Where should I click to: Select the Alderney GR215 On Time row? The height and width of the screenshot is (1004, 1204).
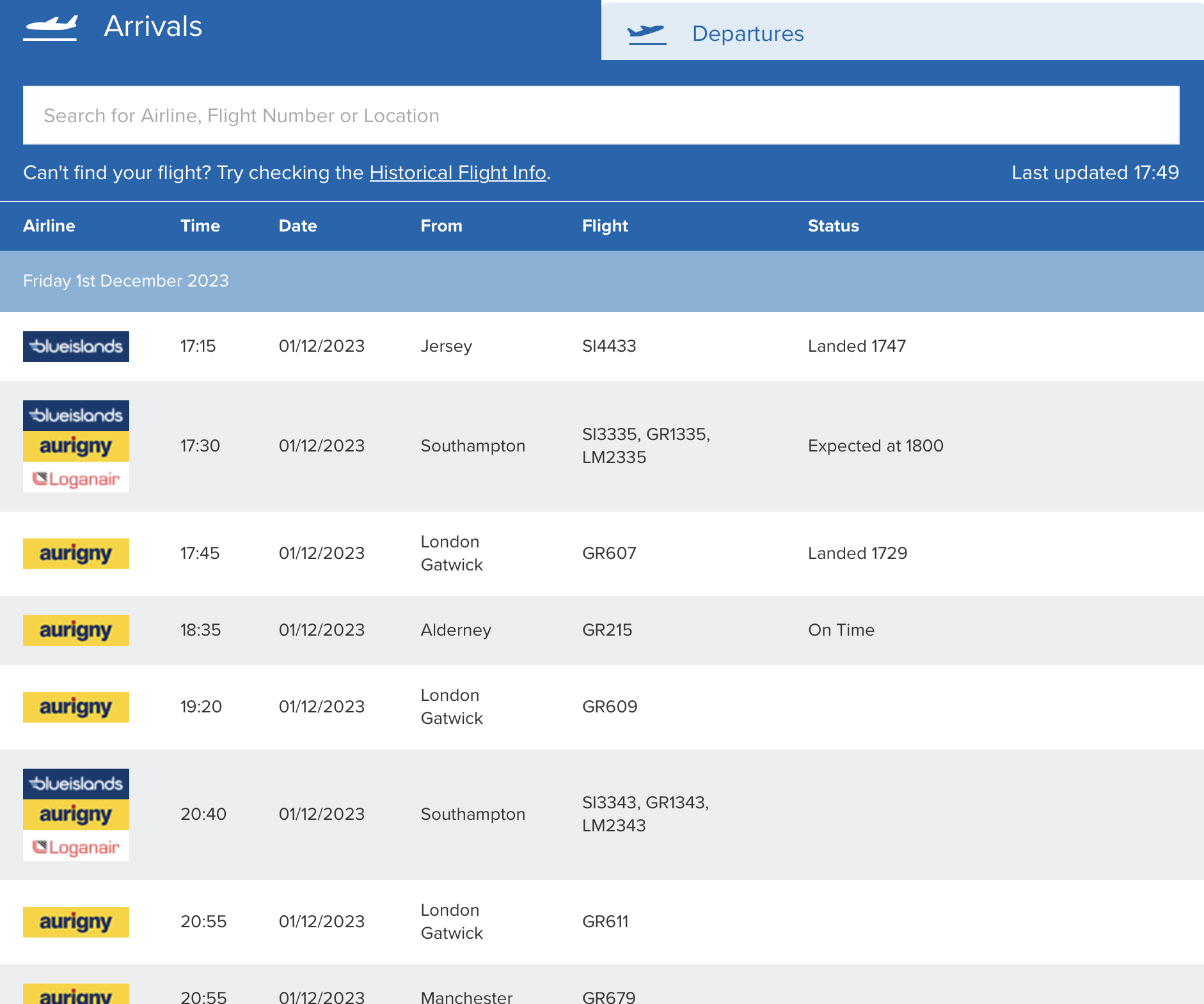click(x=602, y=631)
